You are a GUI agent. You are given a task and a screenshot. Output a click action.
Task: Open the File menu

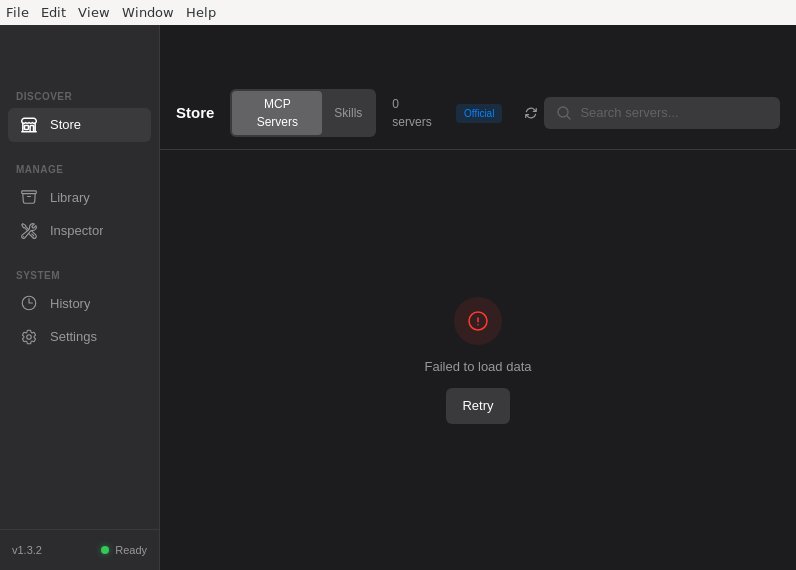[17, 12]
